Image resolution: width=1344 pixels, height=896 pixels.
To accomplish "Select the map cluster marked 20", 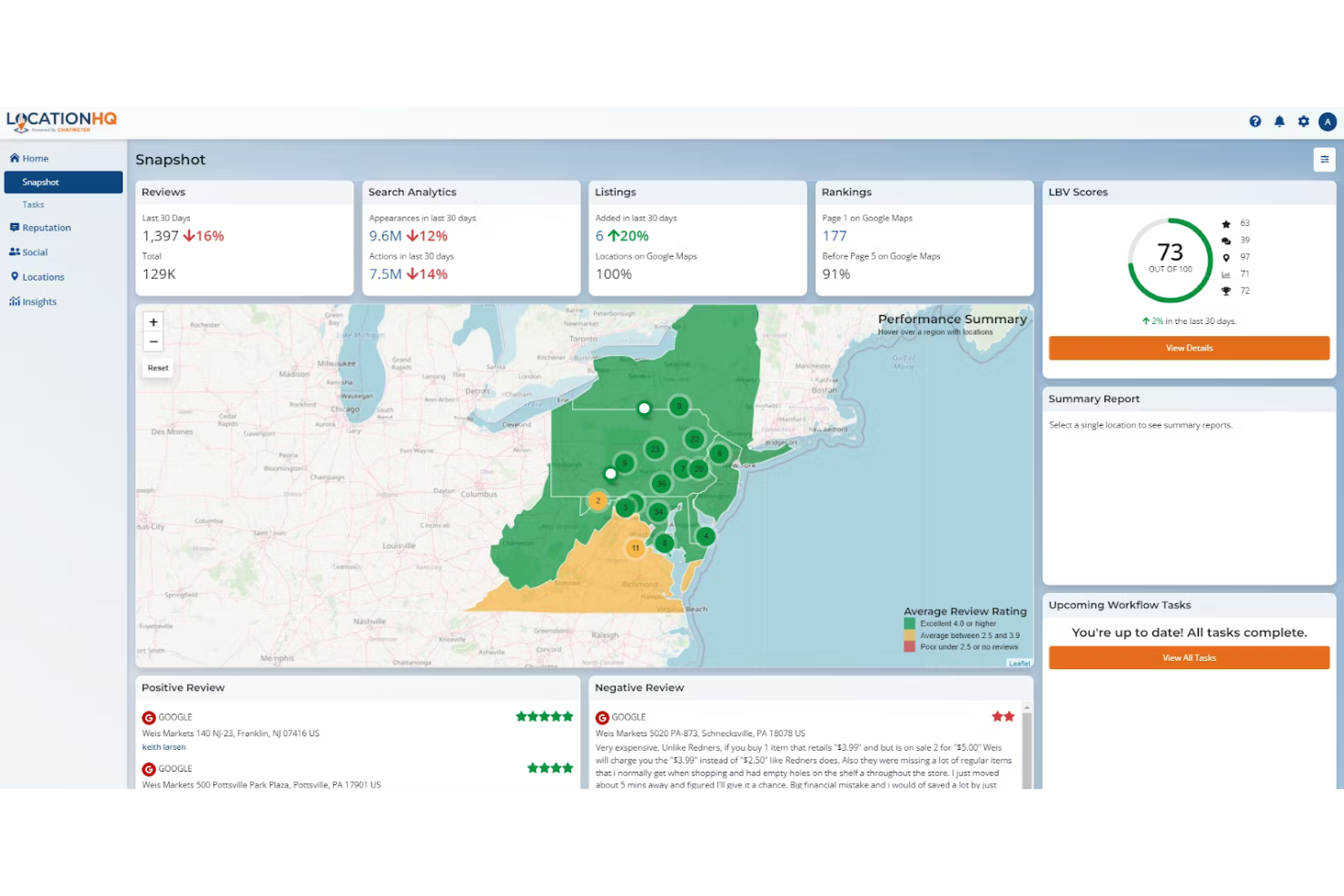I will [x=699, y=469].
